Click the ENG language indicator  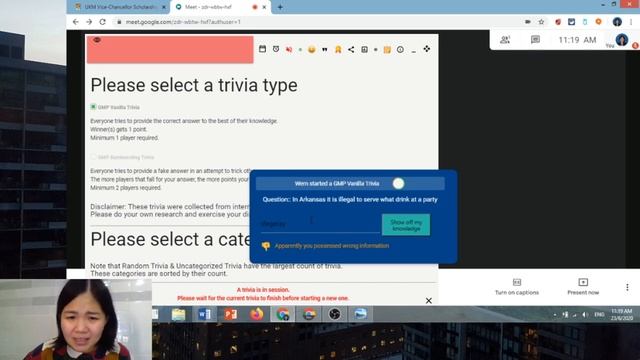pos(599,315)
